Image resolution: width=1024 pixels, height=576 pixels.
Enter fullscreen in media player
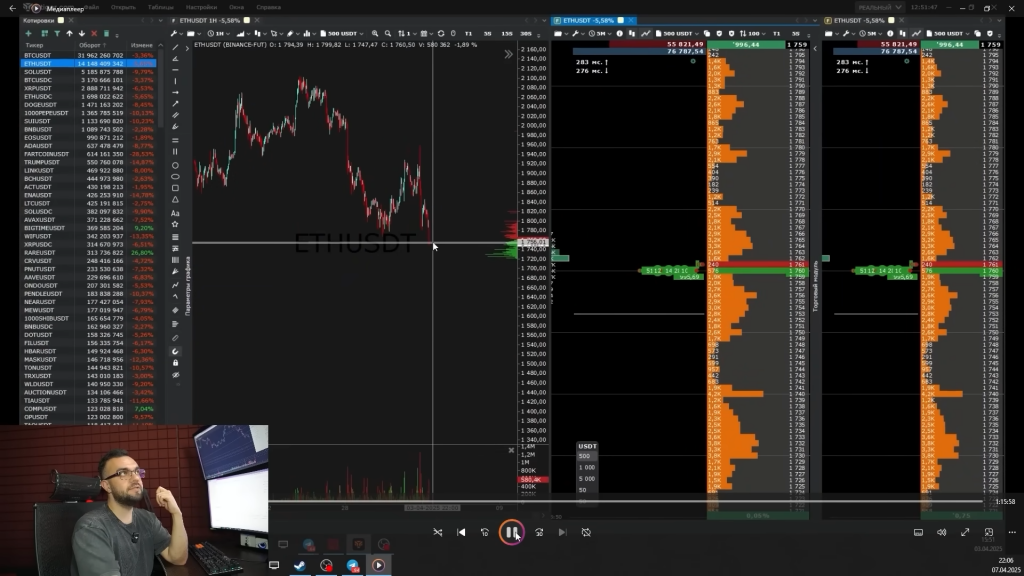click(965, 532)
